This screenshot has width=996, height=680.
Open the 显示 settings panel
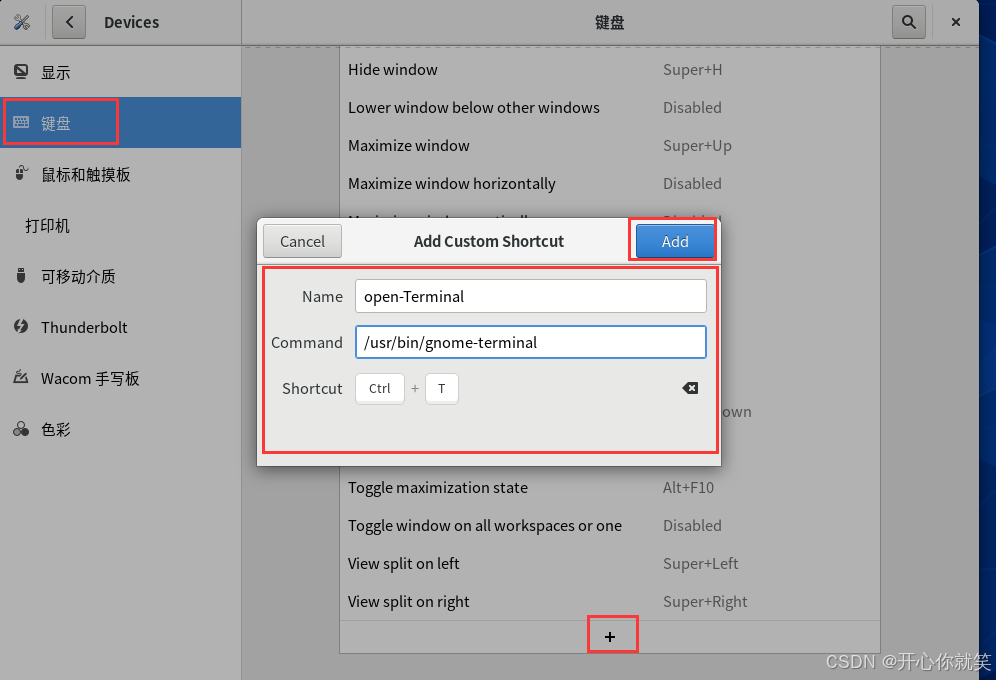(x=121, y=72)
